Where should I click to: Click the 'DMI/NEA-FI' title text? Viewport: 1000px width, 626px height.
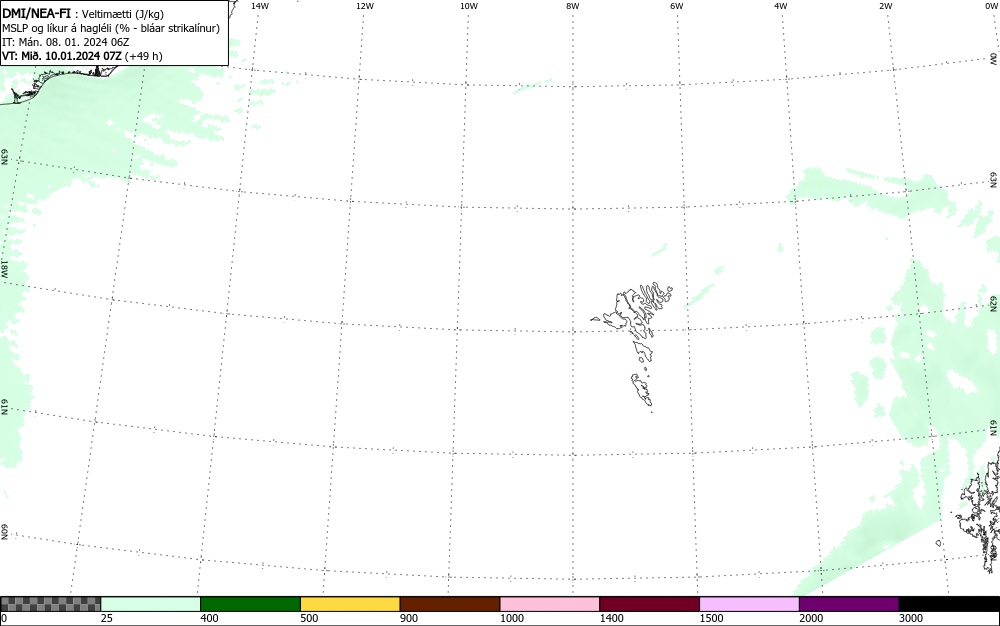coord(36,13)
